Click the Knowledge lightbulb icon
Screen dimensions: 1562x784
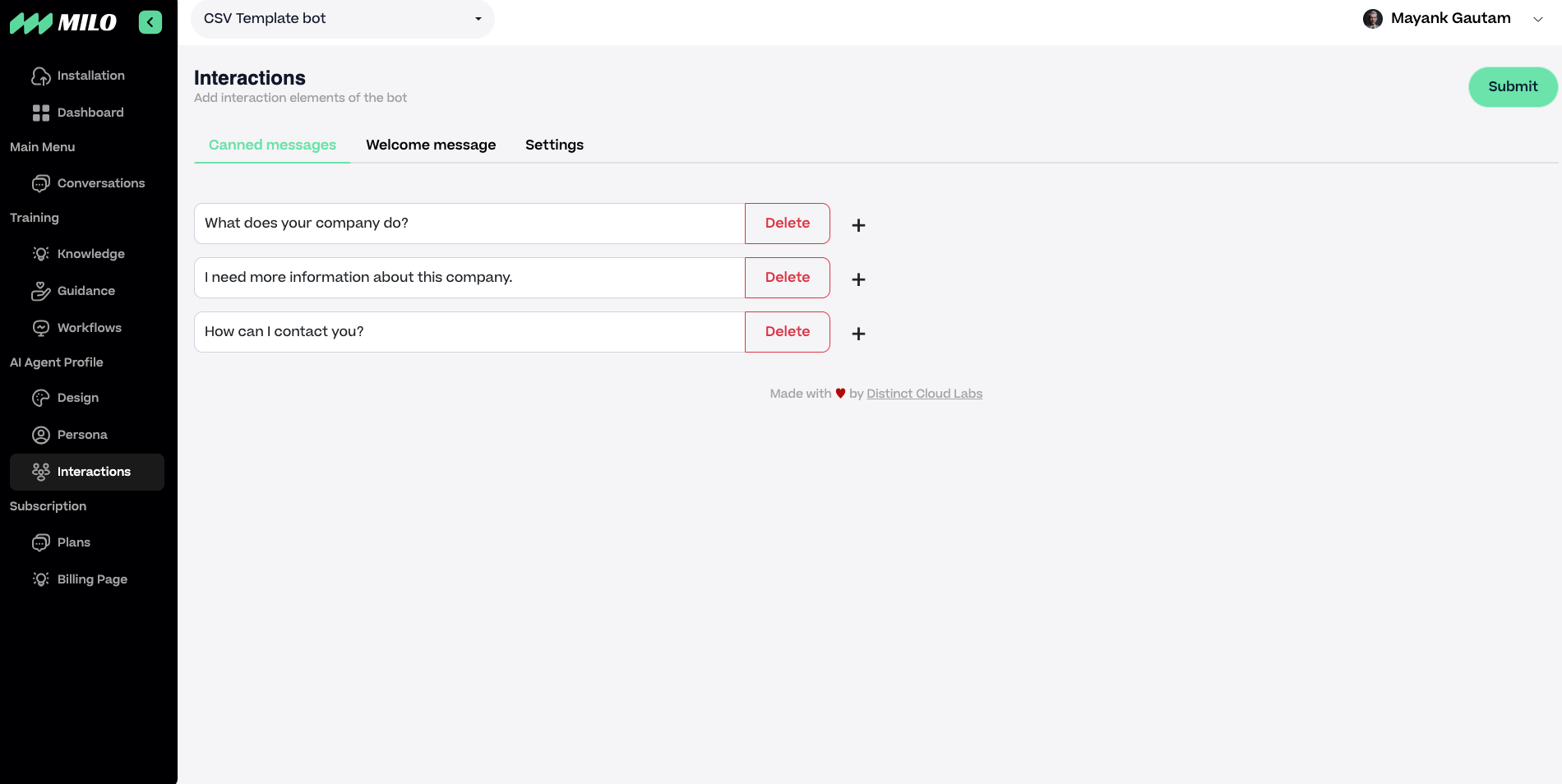[41, 254]
